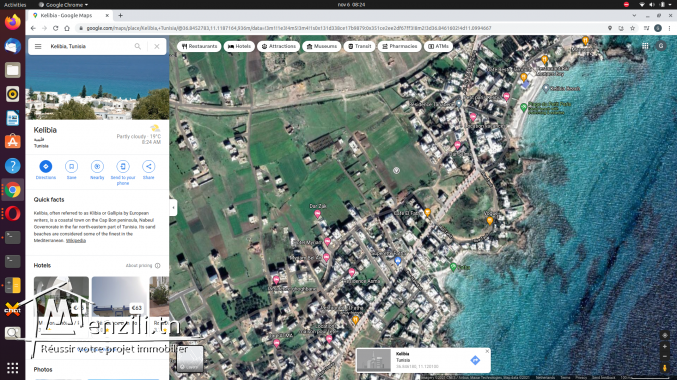Open the Google Maps hamburger menu
This screenshot has width=677, height=380.
point(38,46)
